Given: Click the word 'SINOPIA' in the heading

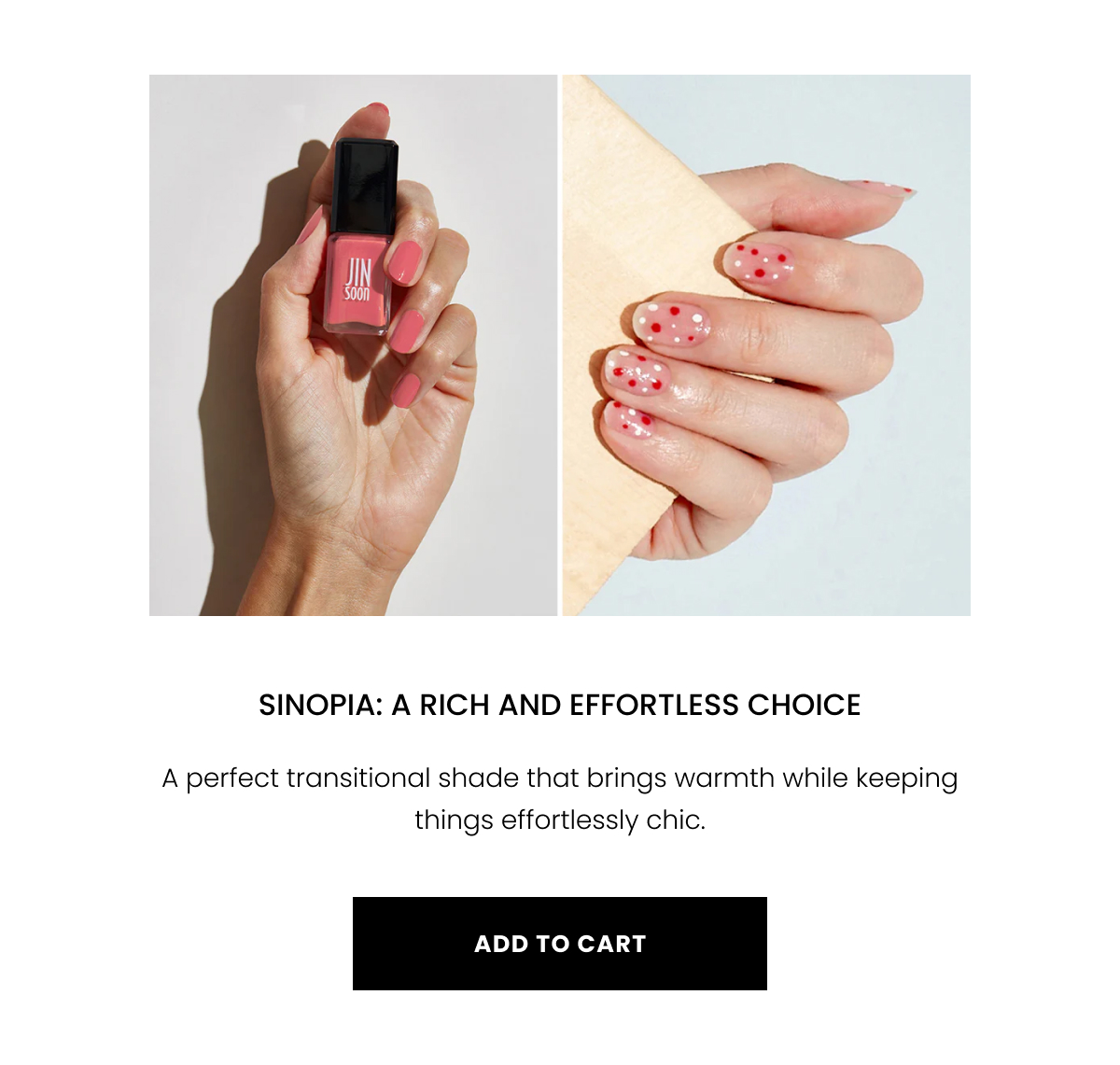Looking at the screenshot, I should (x=320, y=705).
